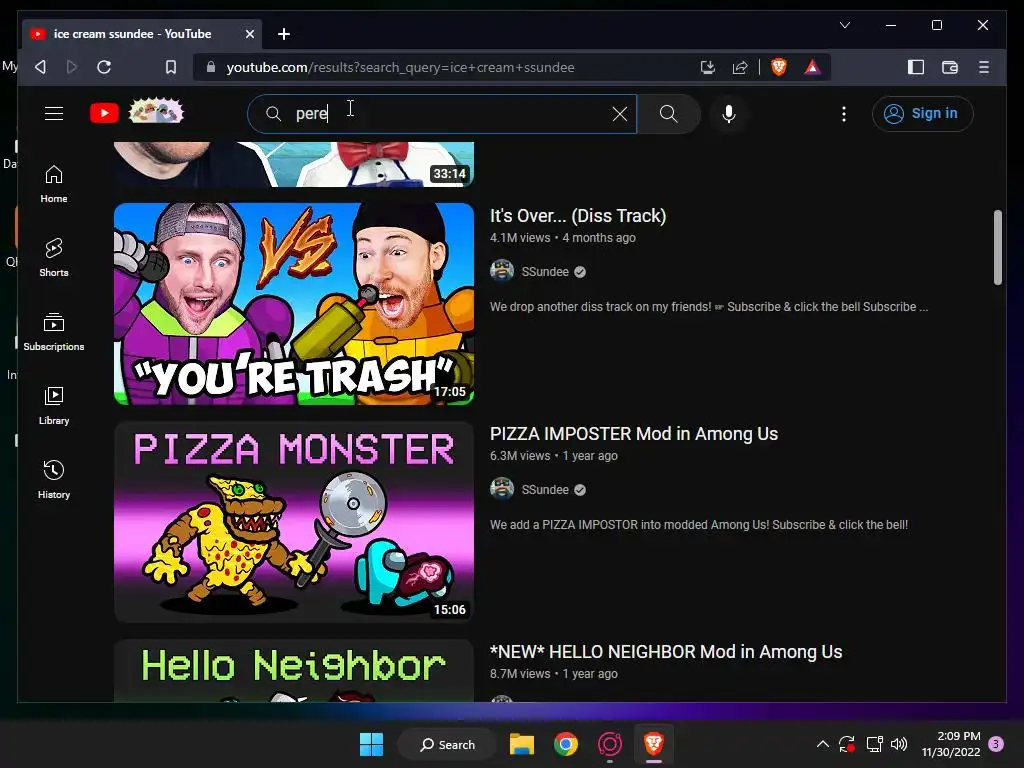Click the search magnifier button
1024x768 pixels.
tap(668, 114)
